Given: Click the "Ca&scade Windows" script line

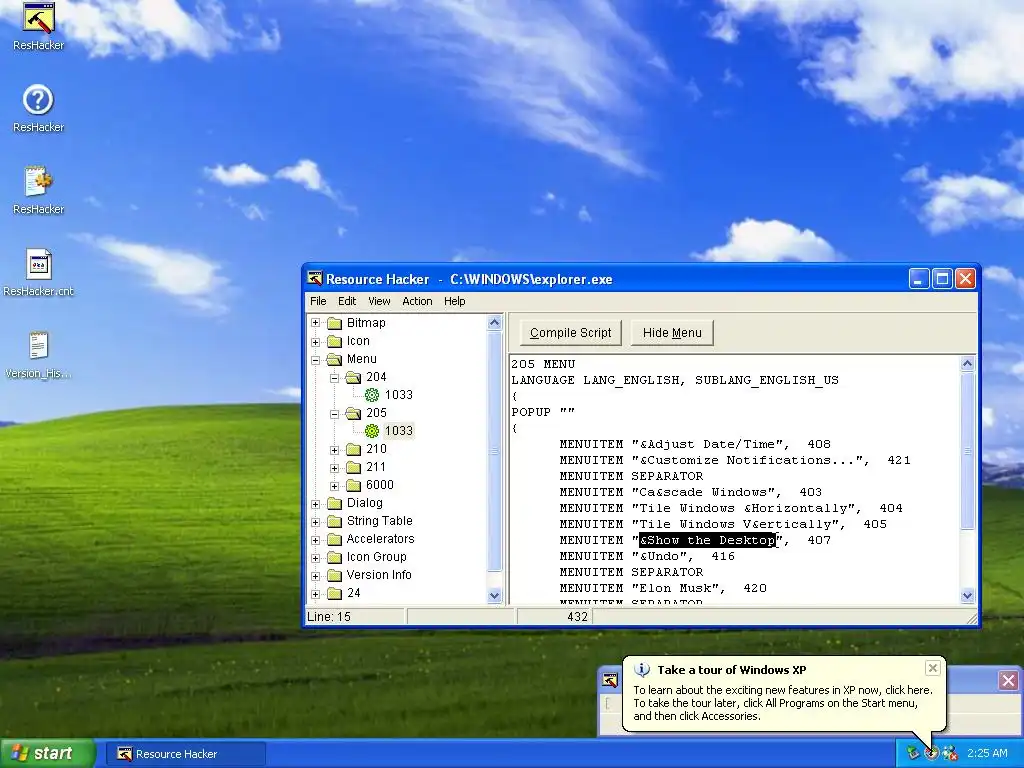Looking at the screenshot, I should click(x=690, y=492).
